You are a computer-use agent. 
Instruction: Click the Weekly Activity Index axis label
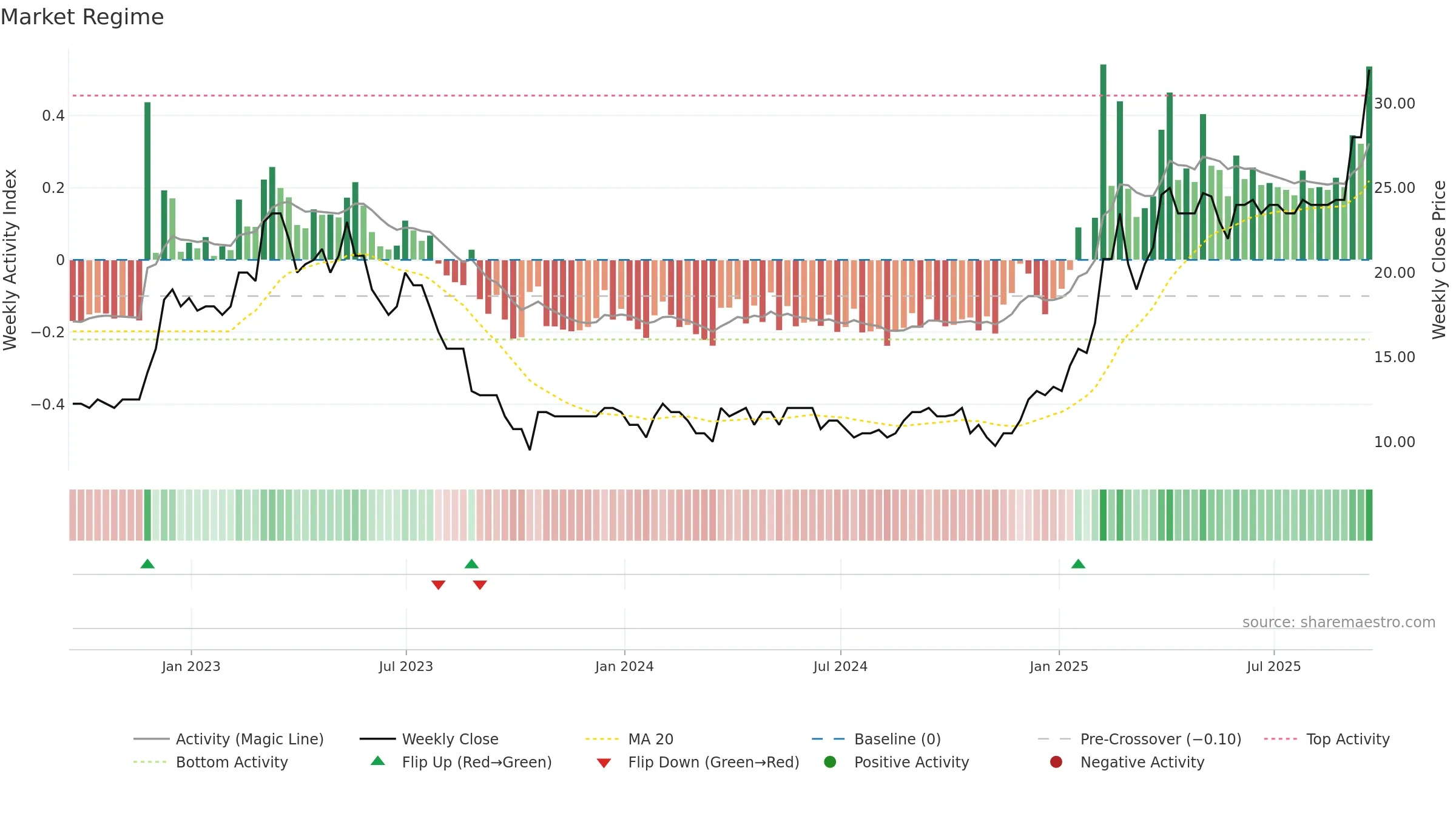(10, 260)
